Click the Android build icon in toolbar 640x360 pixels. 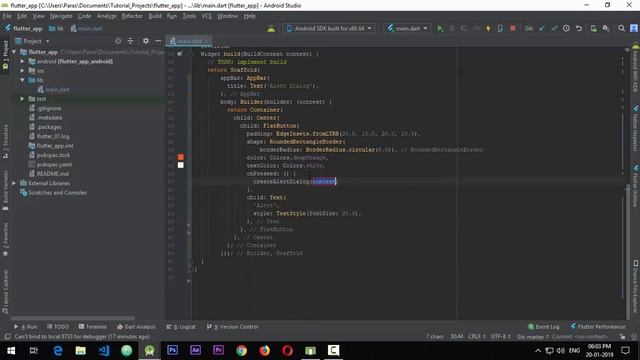tap(271, 28)
